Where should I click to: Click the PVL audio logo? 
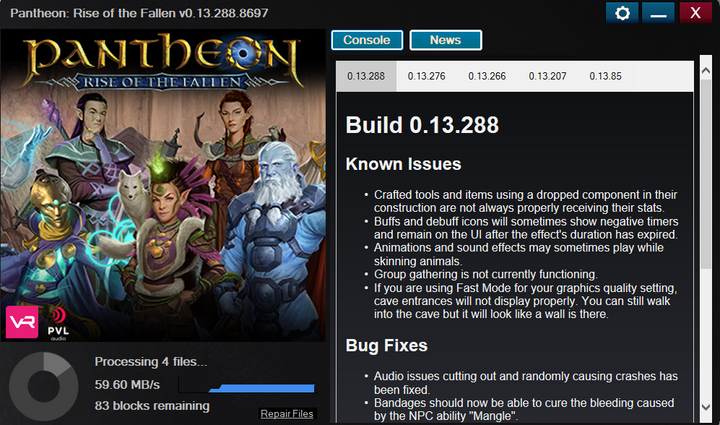click(58, 324)
